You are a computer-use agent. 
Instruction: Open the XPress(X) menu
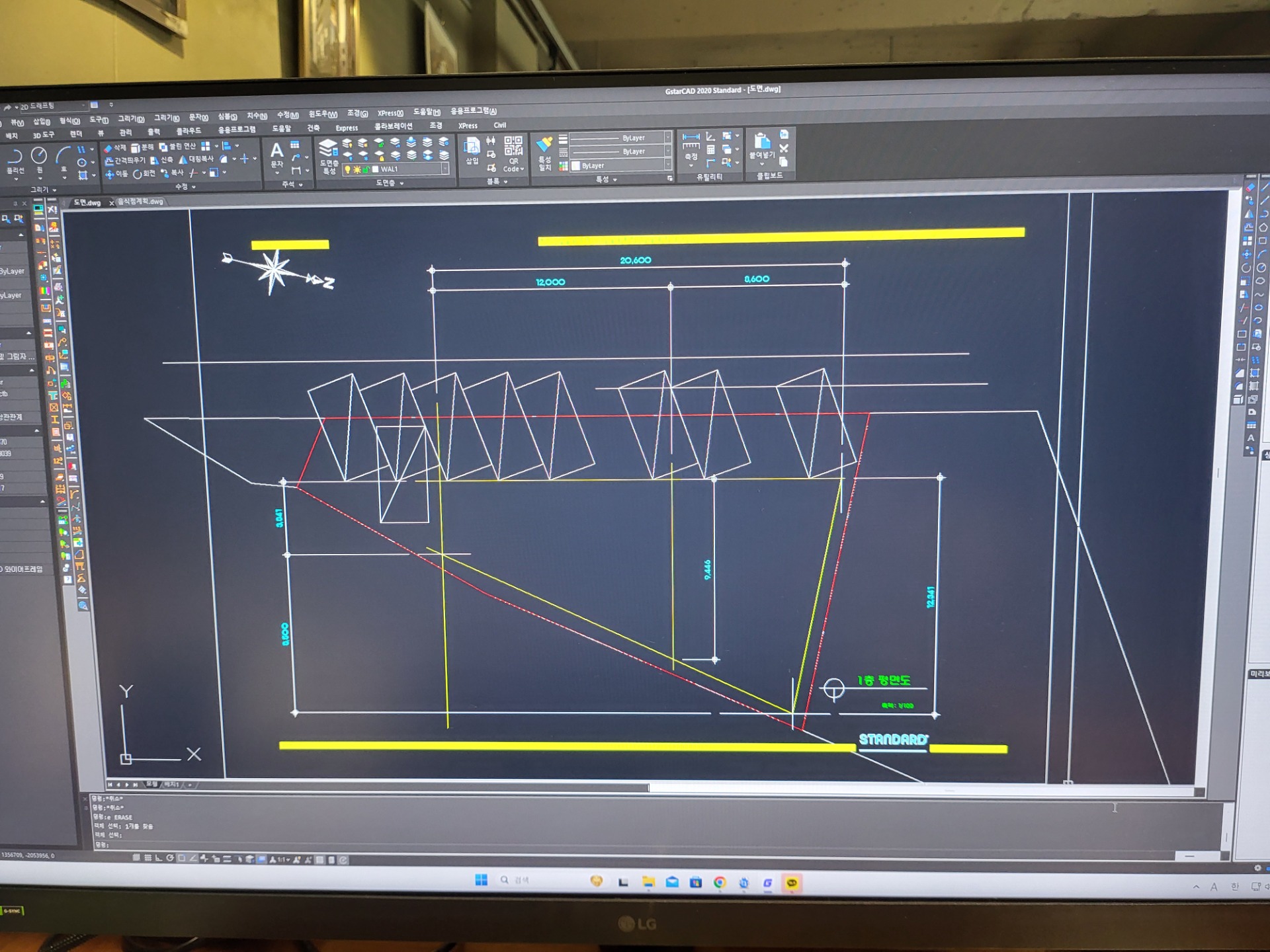390,113
